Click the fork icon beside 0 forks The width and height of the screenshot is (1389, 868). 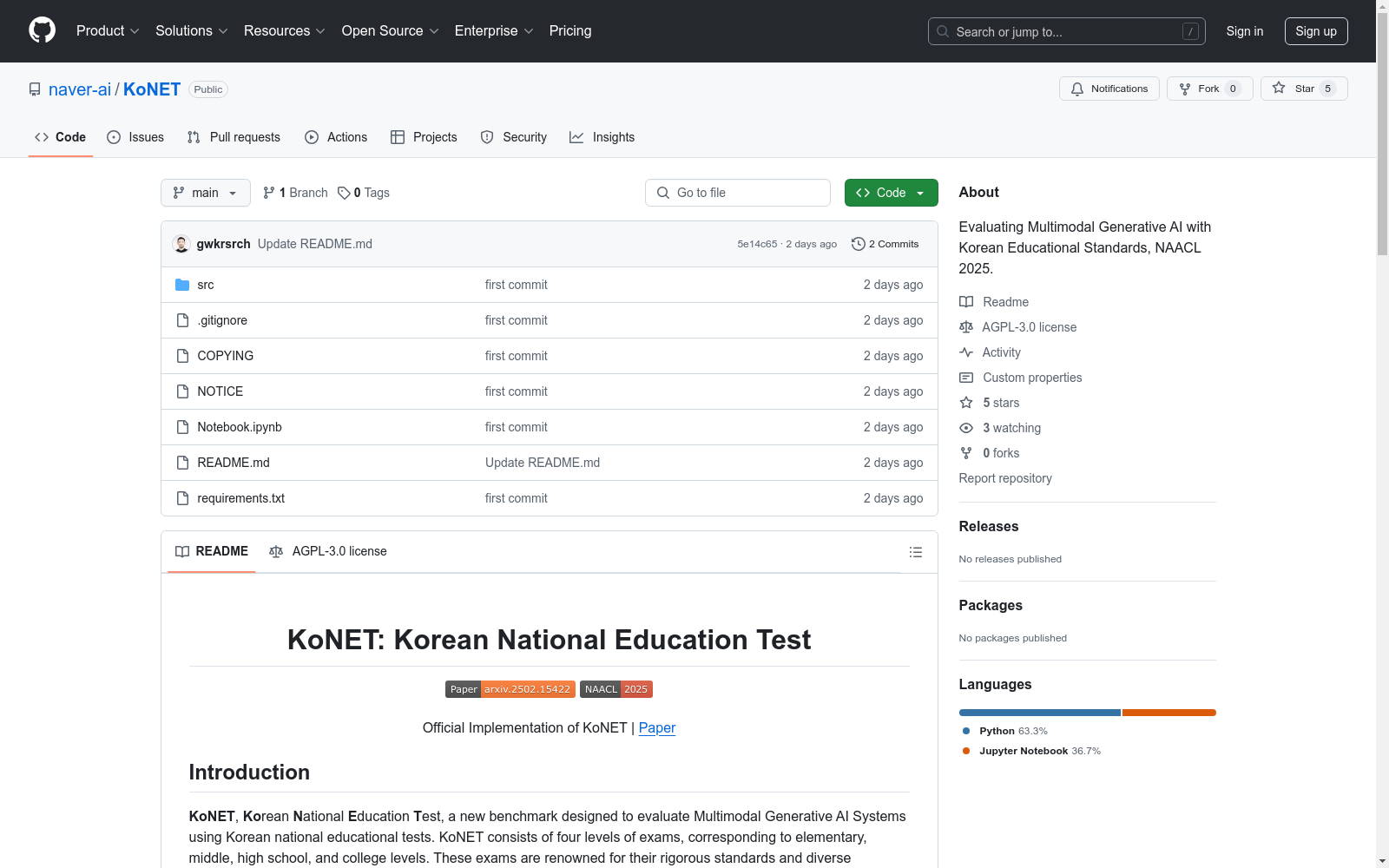(x=966, y=453)
